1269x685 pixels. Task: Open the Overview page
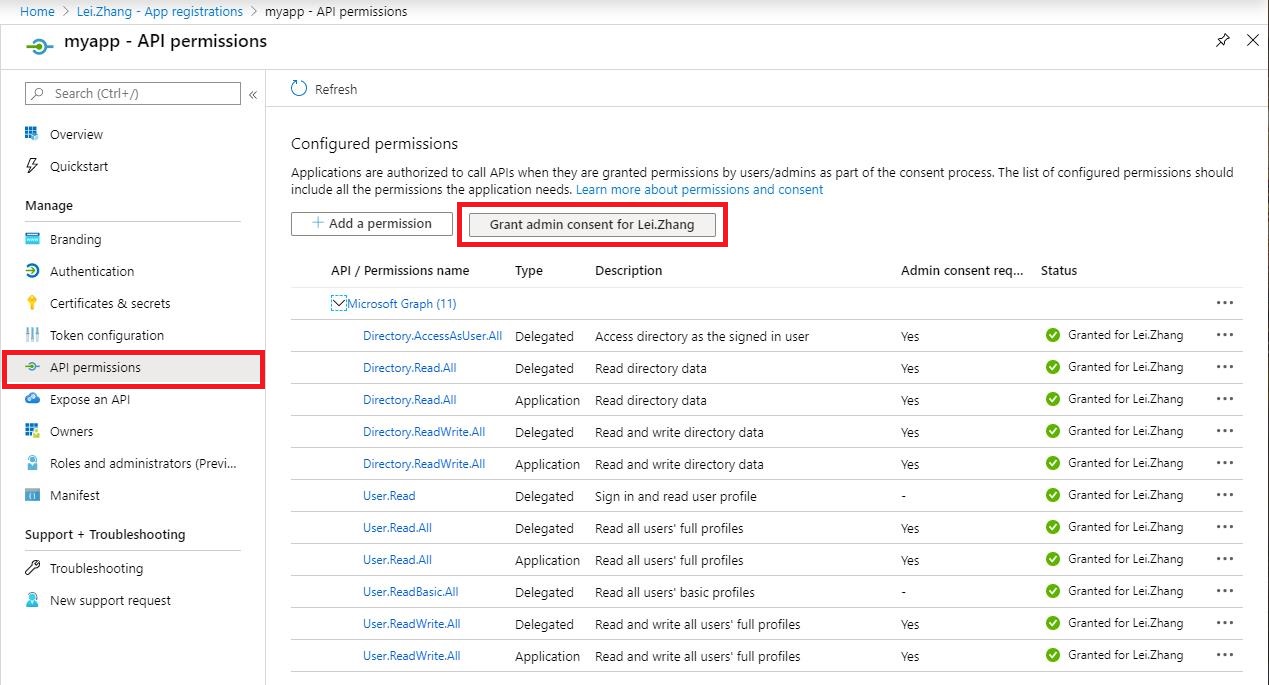coord(76,134)
